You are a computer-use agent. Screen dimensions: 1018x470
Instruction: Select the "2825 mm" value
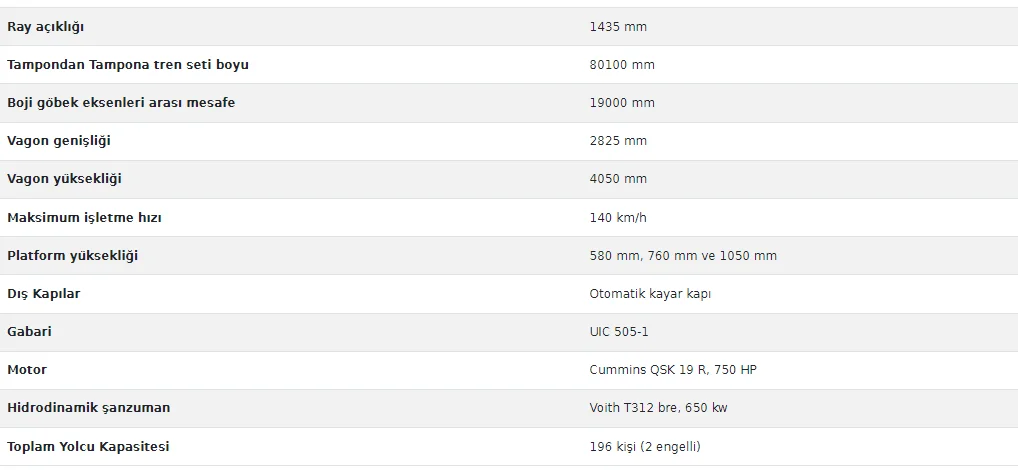(x=618, y=141)
